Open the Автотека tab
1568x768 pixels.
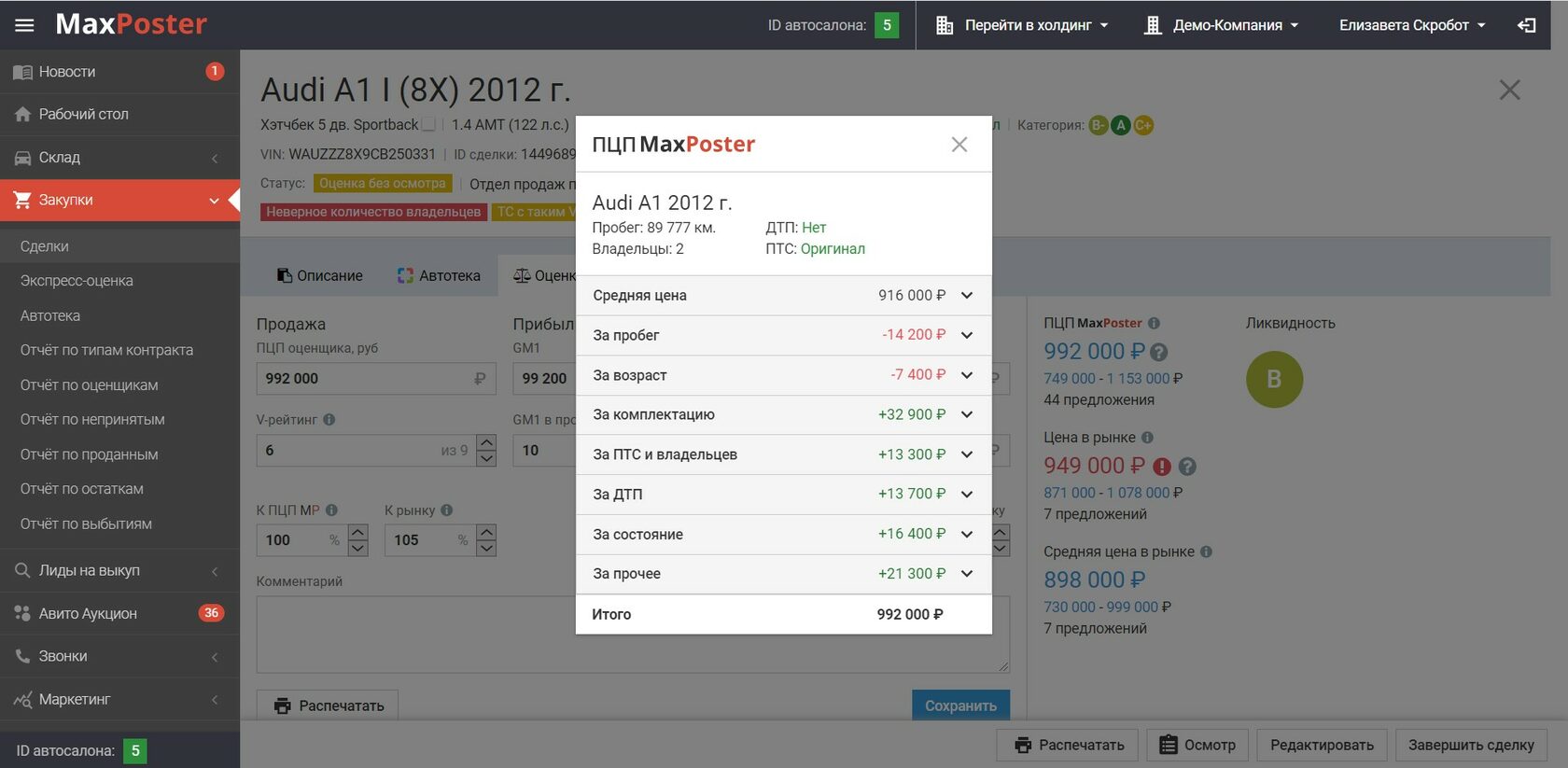pyautogui.click(x=439, y=275)
